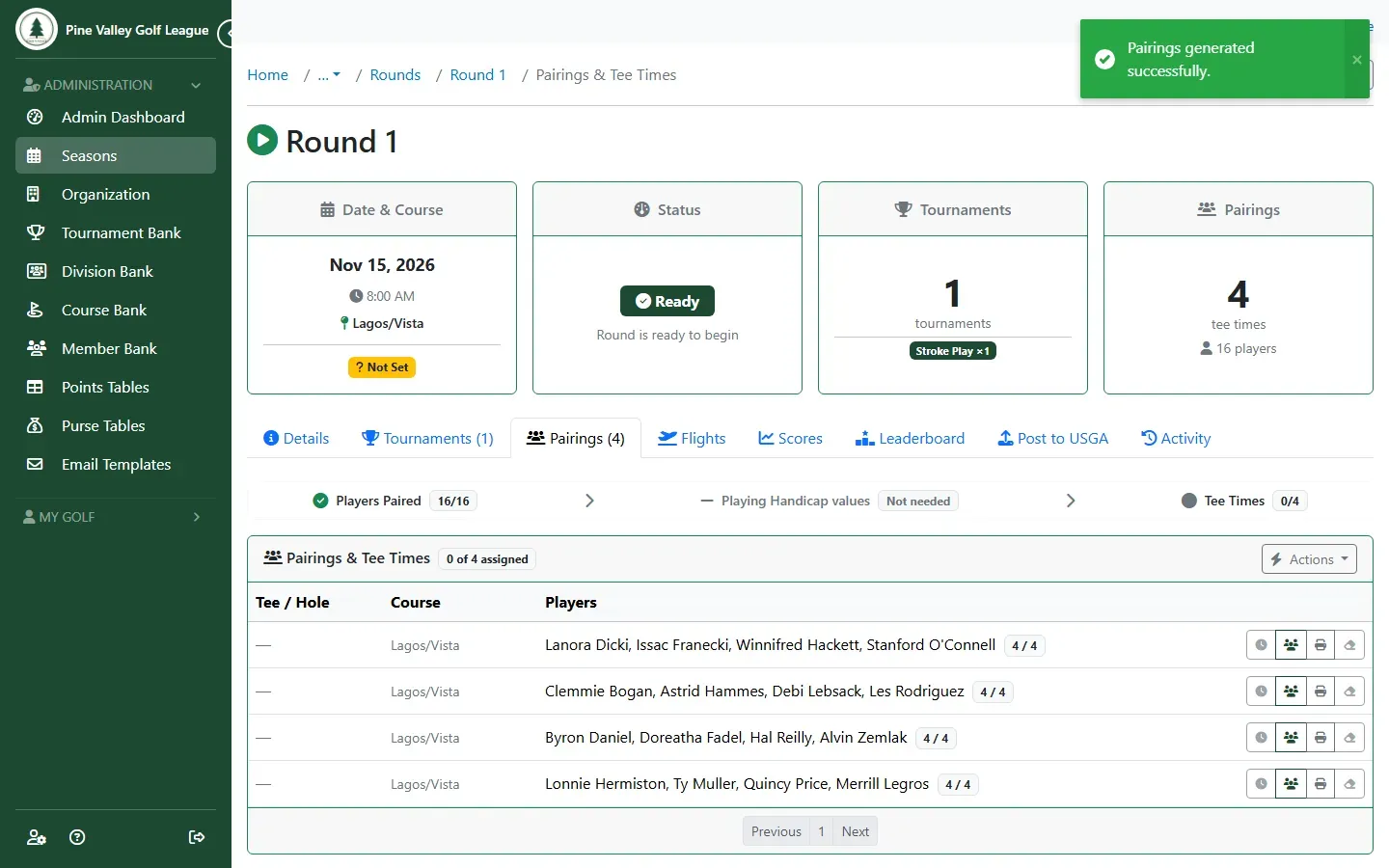Click chevron after Players Paired step

click(589, 501)
